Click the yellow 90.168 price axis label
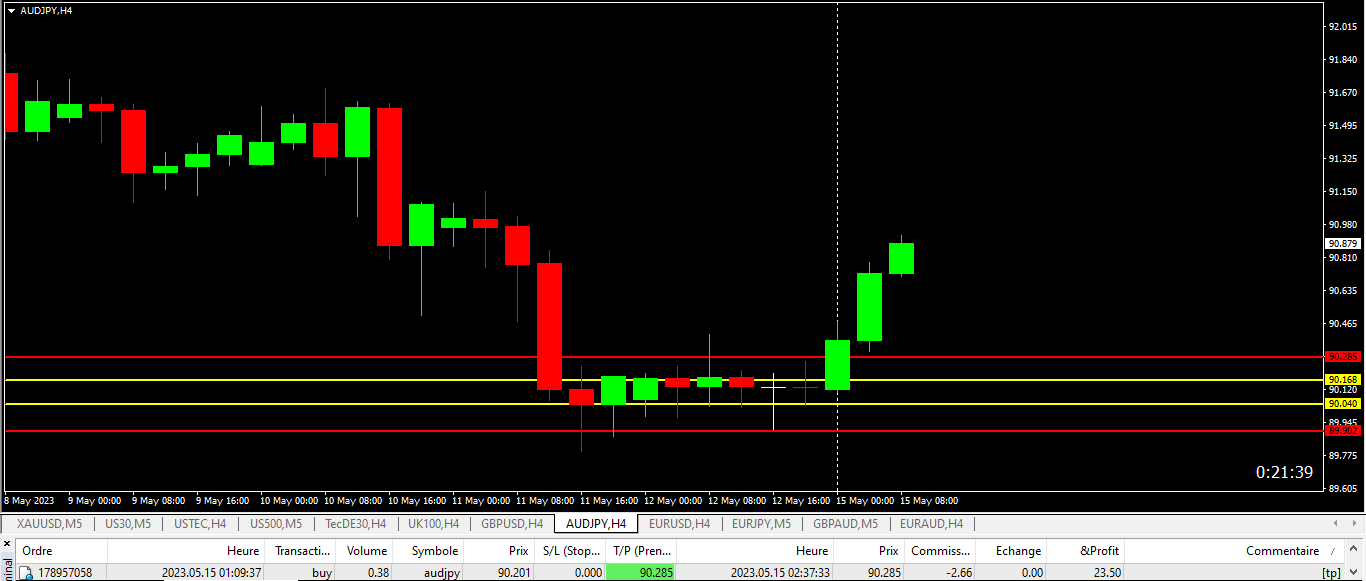Screen dimensions: 1366x581 click(x=1343, y=380)
